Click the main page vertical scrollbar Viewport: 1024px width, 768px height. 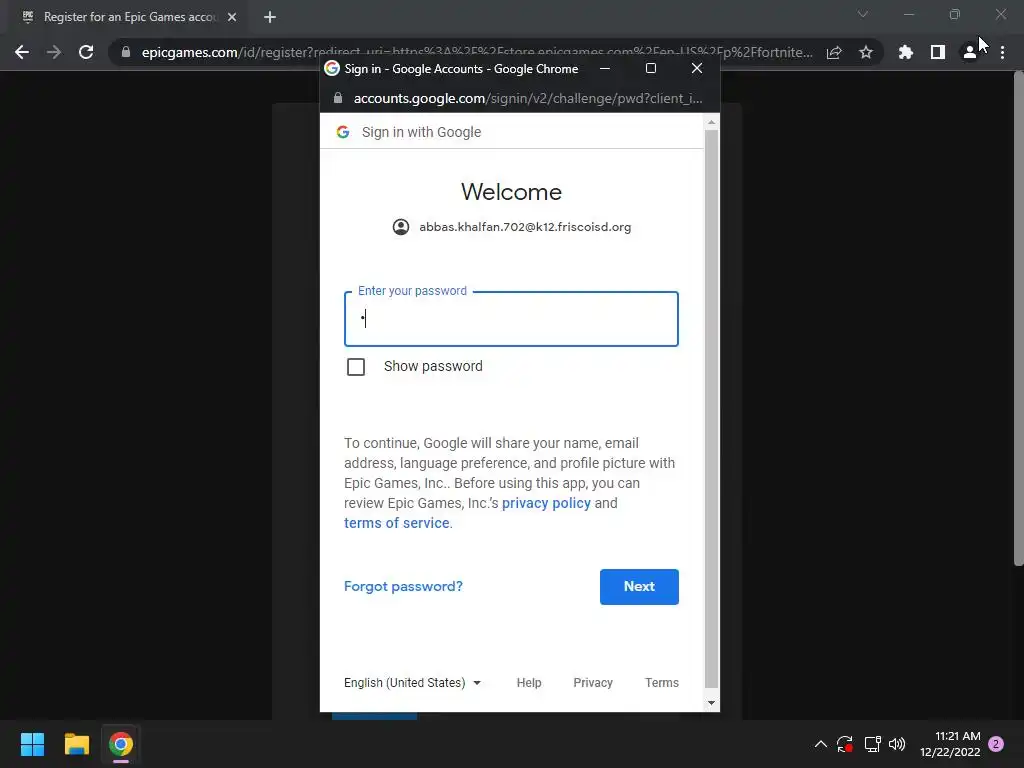[1018, 319]
